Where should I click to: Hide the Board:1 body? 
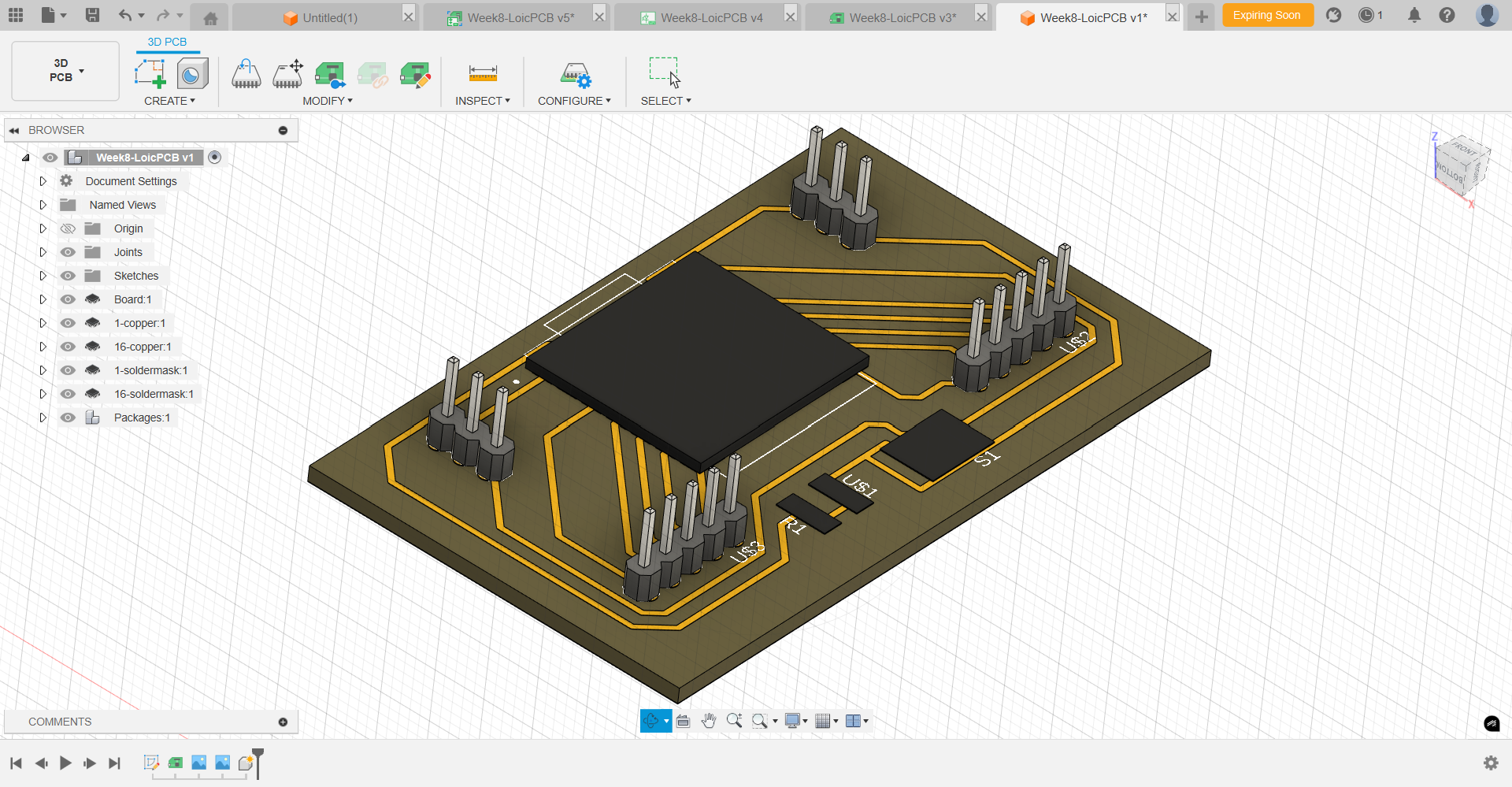click(x=69, y=299)
